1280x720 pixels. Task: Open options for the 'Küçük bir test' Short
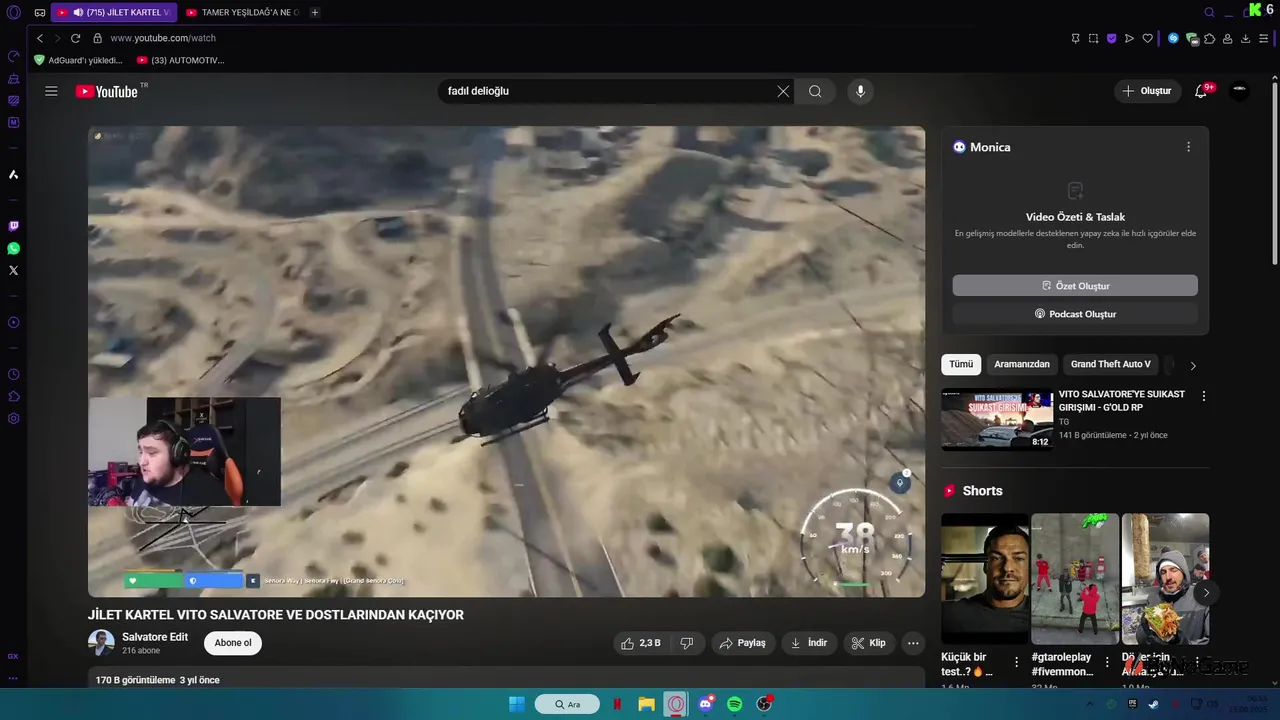click(x=1016, y=662)
